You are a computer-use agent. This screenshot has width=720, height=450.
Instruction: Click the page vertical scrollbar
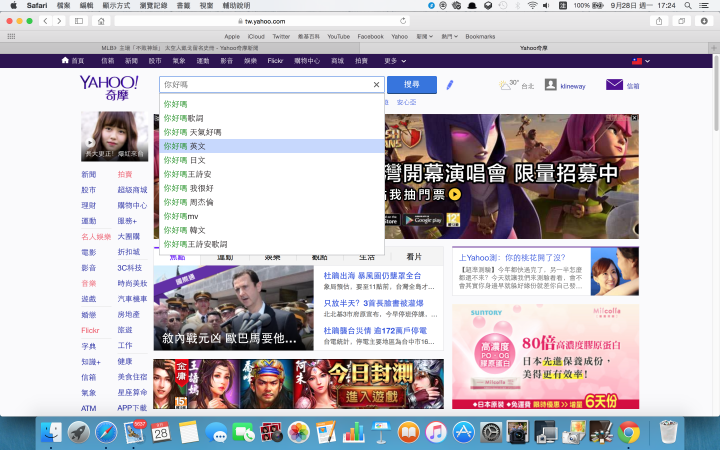click(x=716, y=93)
